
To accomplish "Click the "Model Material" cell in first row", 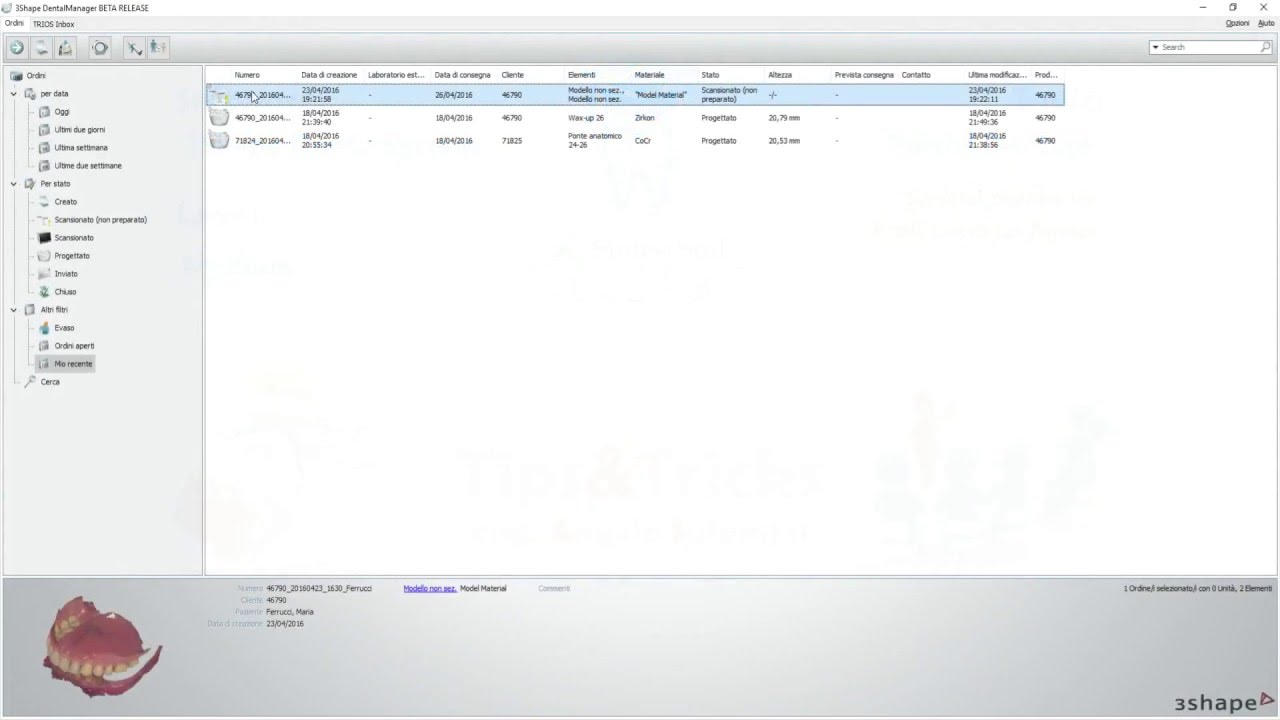I will point(661,95).
